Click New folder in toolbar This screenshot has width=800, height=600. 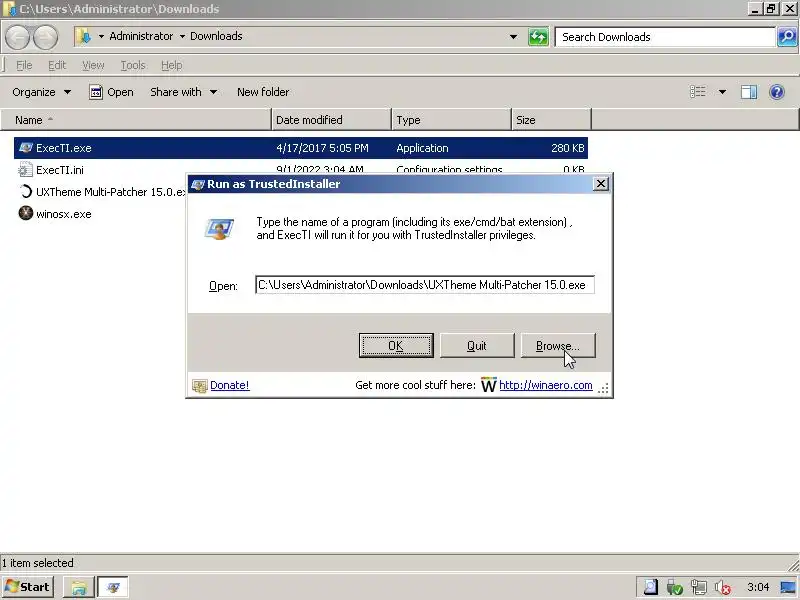[x=263, y=92]
